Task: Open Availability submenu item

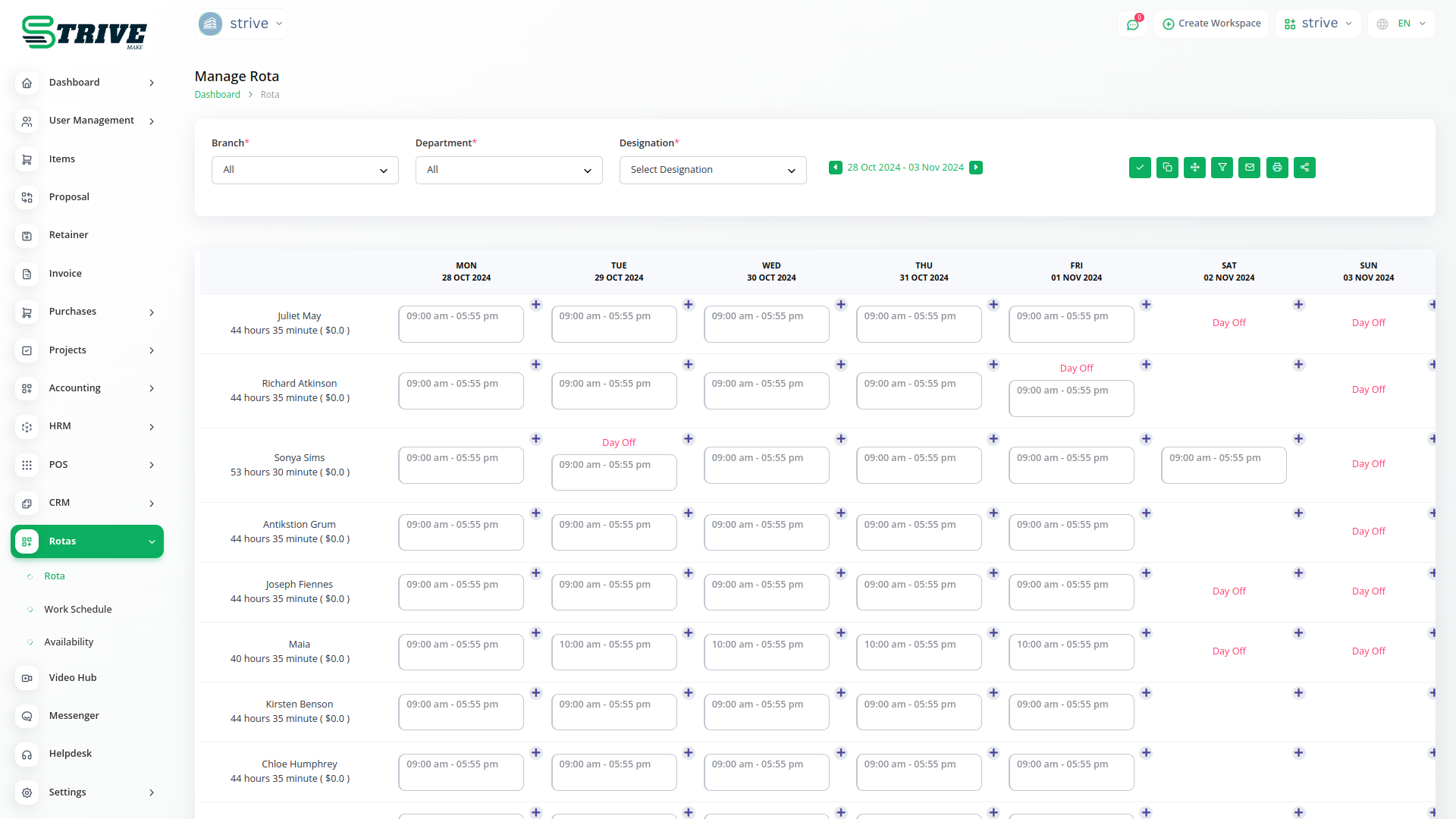Action: point(69,642)
